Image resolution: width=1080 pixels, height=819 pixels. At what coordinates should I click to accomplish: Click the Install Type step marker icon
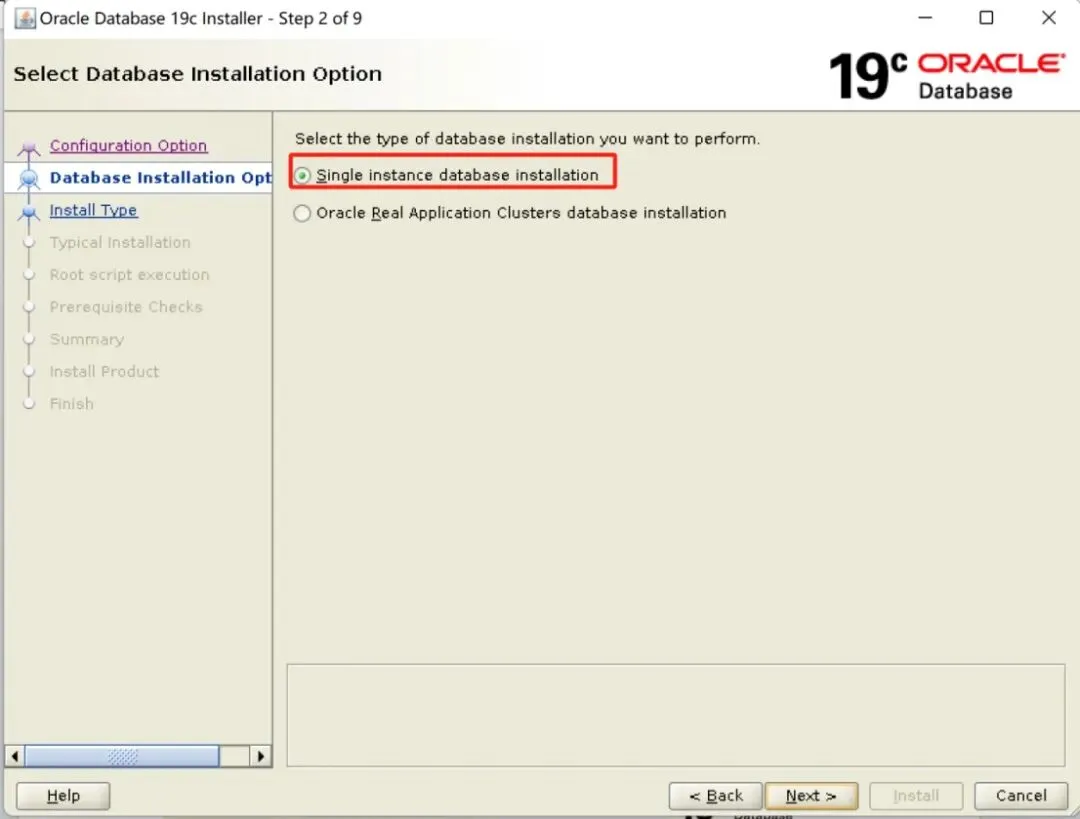(28, 211)
